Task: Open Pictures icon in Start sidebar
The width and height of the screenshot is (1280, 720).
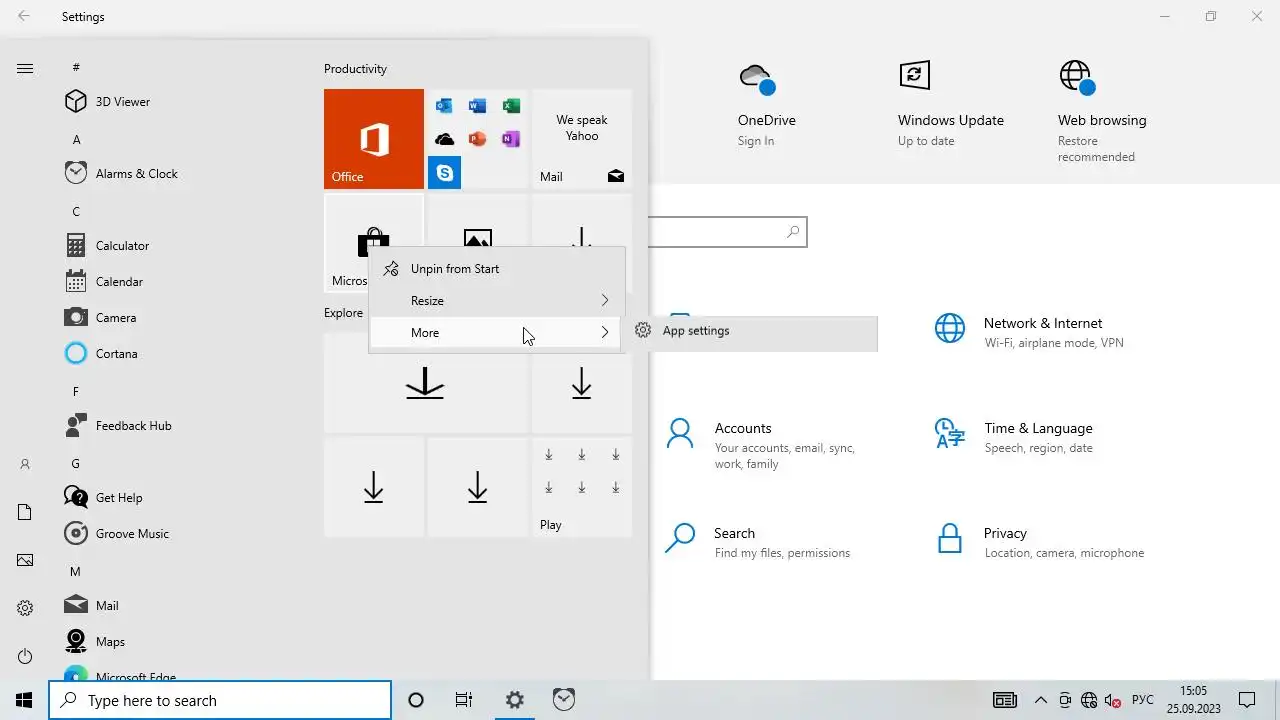Action: point(25,560)
